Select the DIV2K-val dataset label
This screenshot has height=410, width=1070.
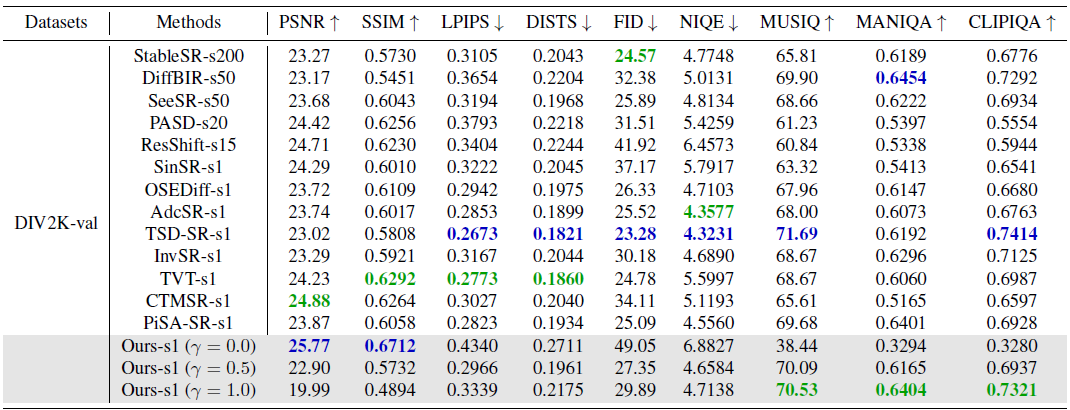(x=56, y=222)
